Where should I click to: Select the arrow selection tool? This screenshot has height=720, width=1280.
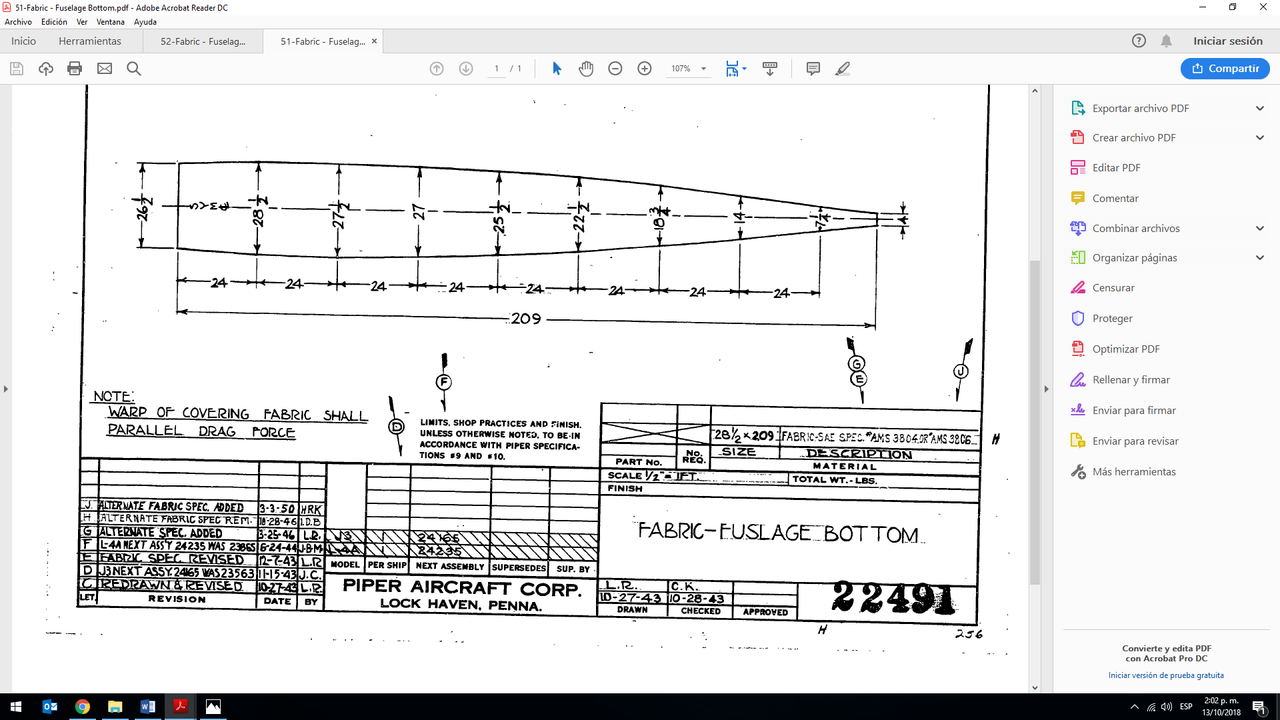(557, 68)
